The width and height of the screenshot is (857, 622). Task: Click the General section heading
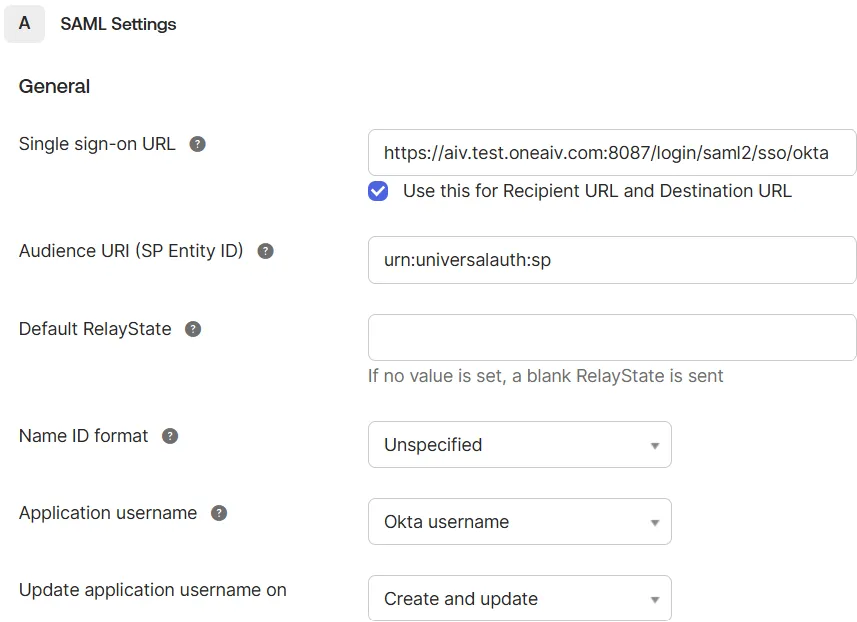point(54,86)
